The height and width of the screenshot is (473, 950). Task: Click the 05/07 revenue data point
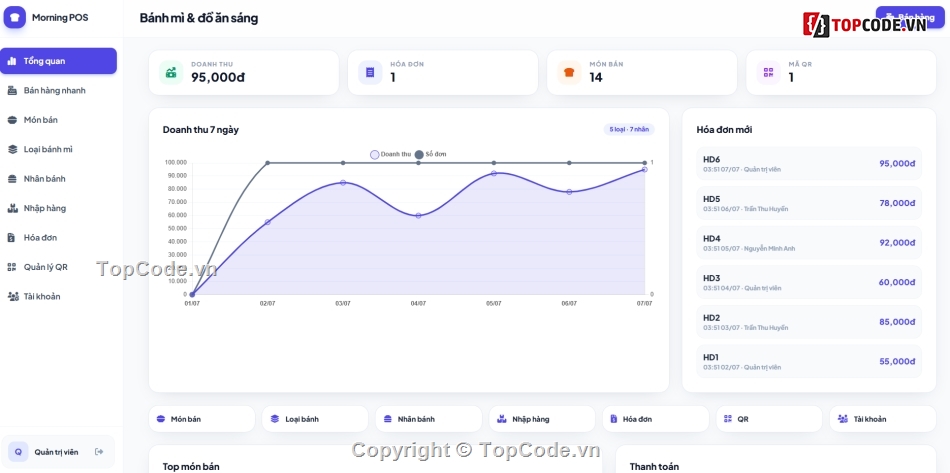(494, 173)
